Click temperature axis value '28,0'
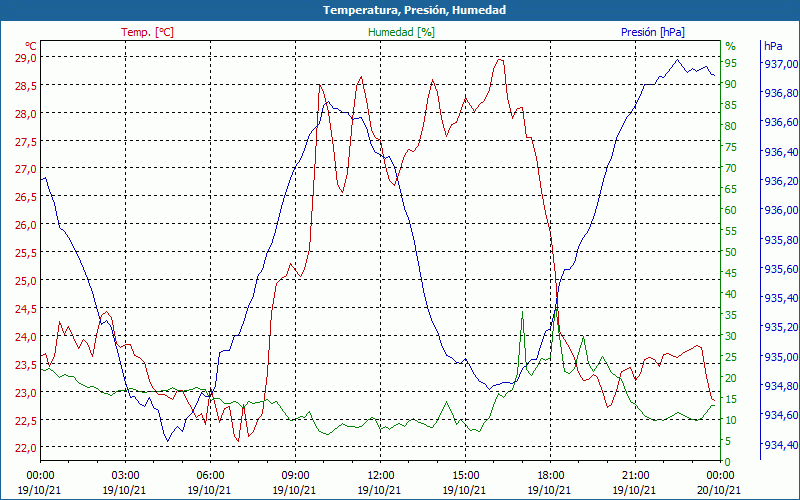 click(26, 114)
